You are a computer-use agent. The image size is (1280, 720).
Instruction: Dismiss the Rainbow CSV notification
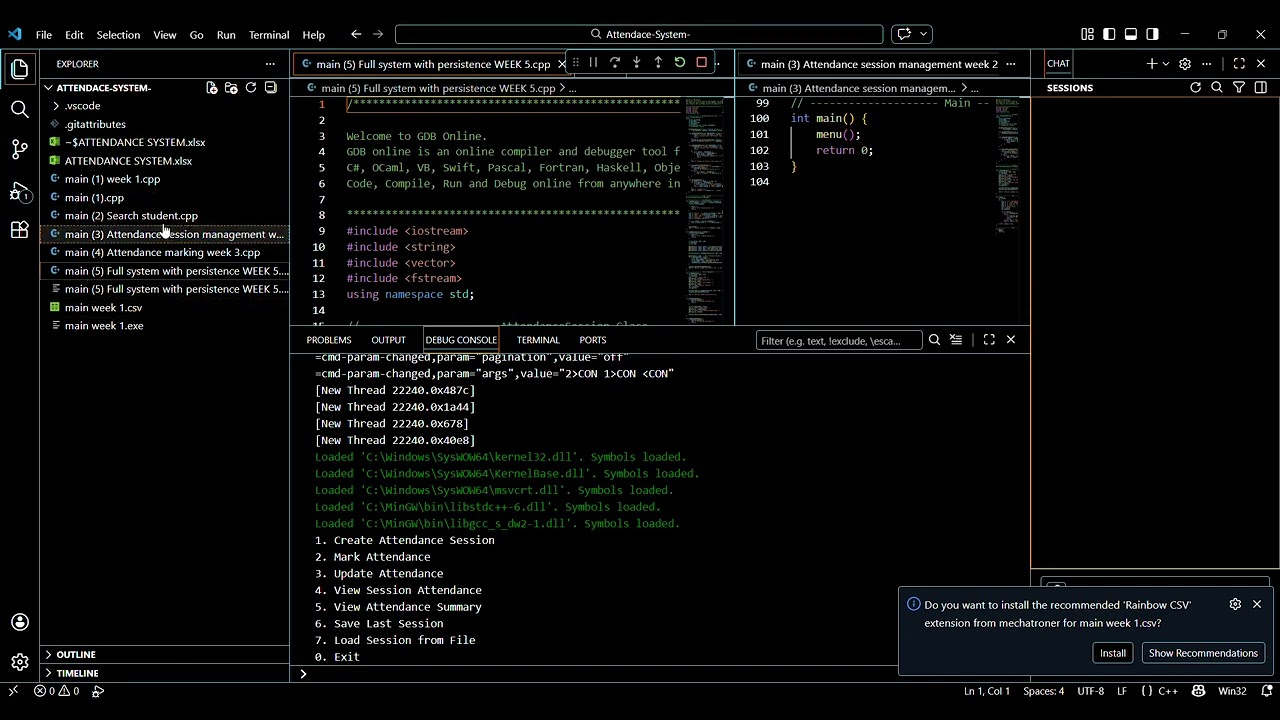[x=1257, y=604]
